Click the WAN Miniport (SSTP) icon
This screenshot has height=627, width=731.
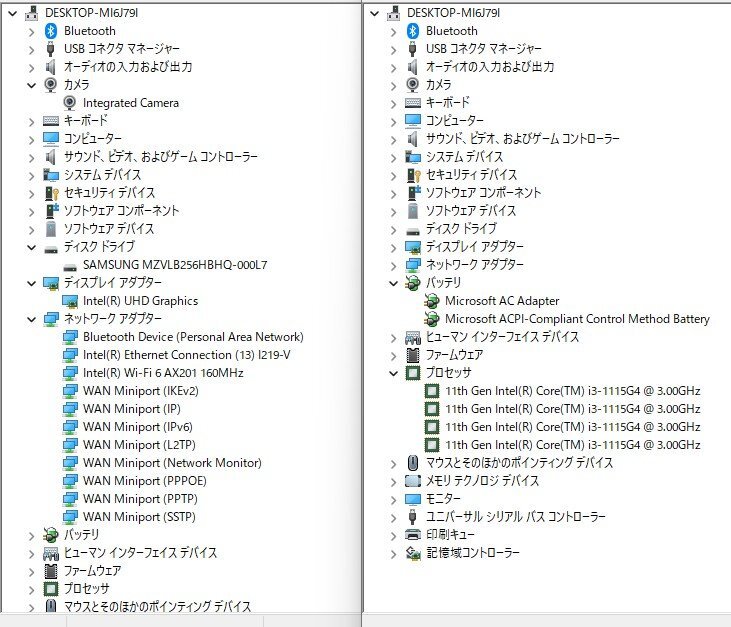(x=70, y=517)
